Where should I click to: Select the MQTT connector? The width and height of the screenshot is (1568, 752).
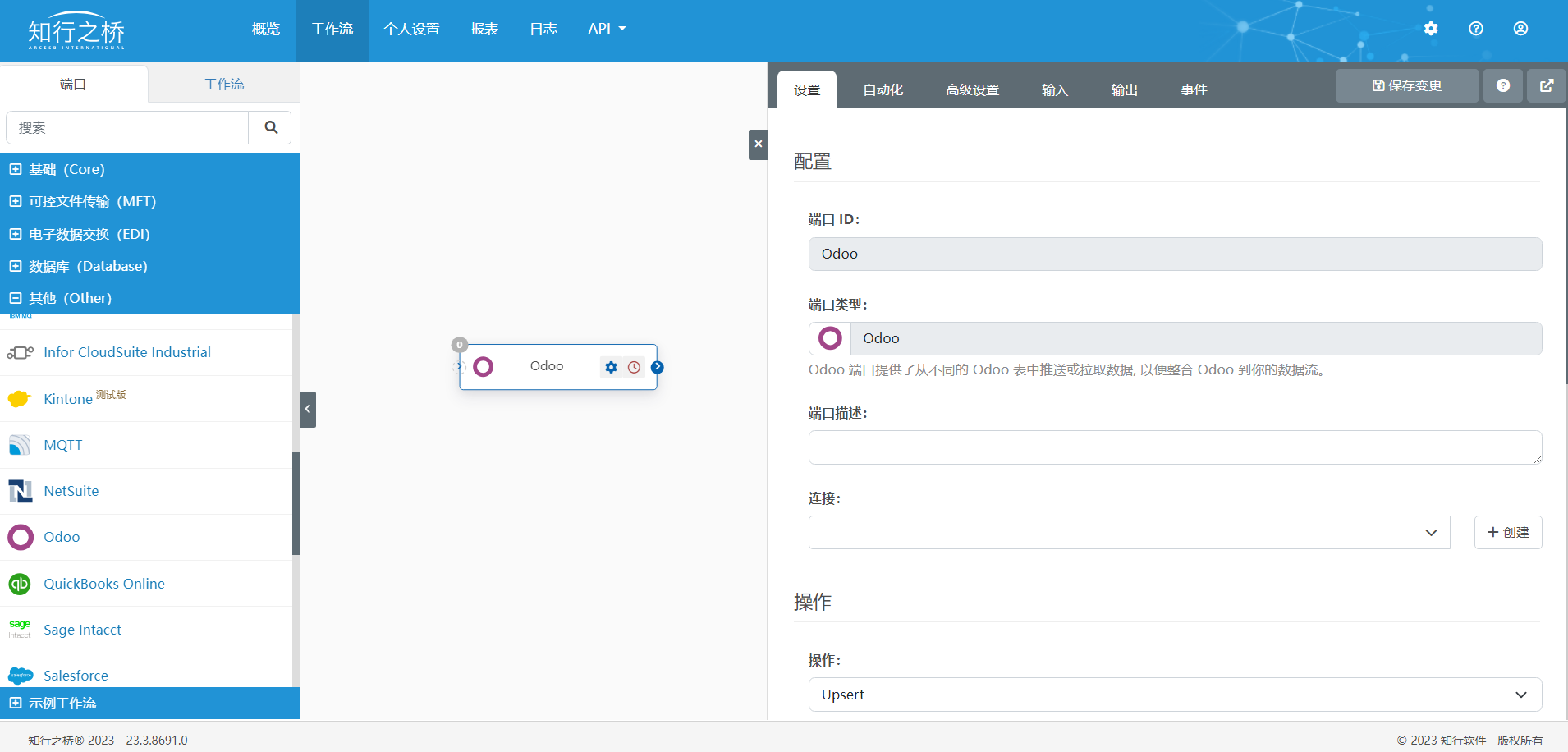pyautogui.click(x=146, y=445)
